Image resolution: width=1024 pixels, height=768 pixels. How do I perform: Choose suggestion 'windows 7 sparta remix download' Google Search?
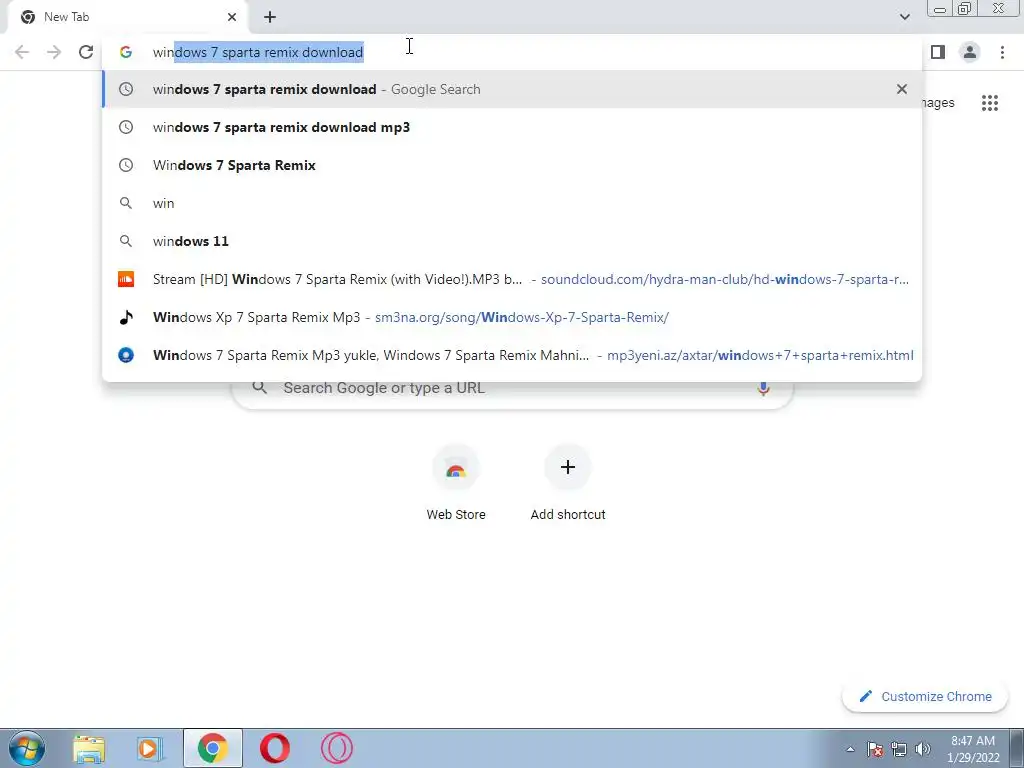(513, 89)
